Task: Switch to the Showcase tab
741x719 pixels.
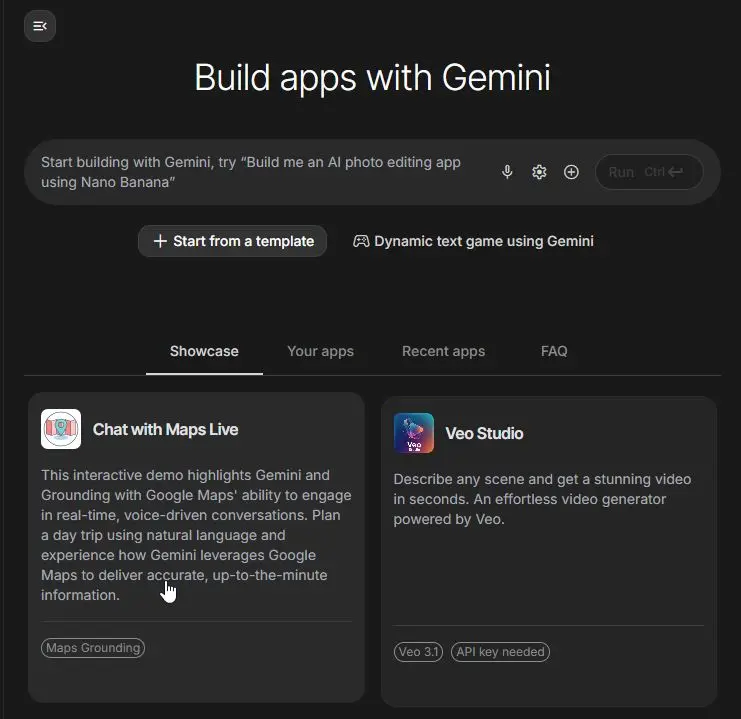Action: [x=204, y=351]
